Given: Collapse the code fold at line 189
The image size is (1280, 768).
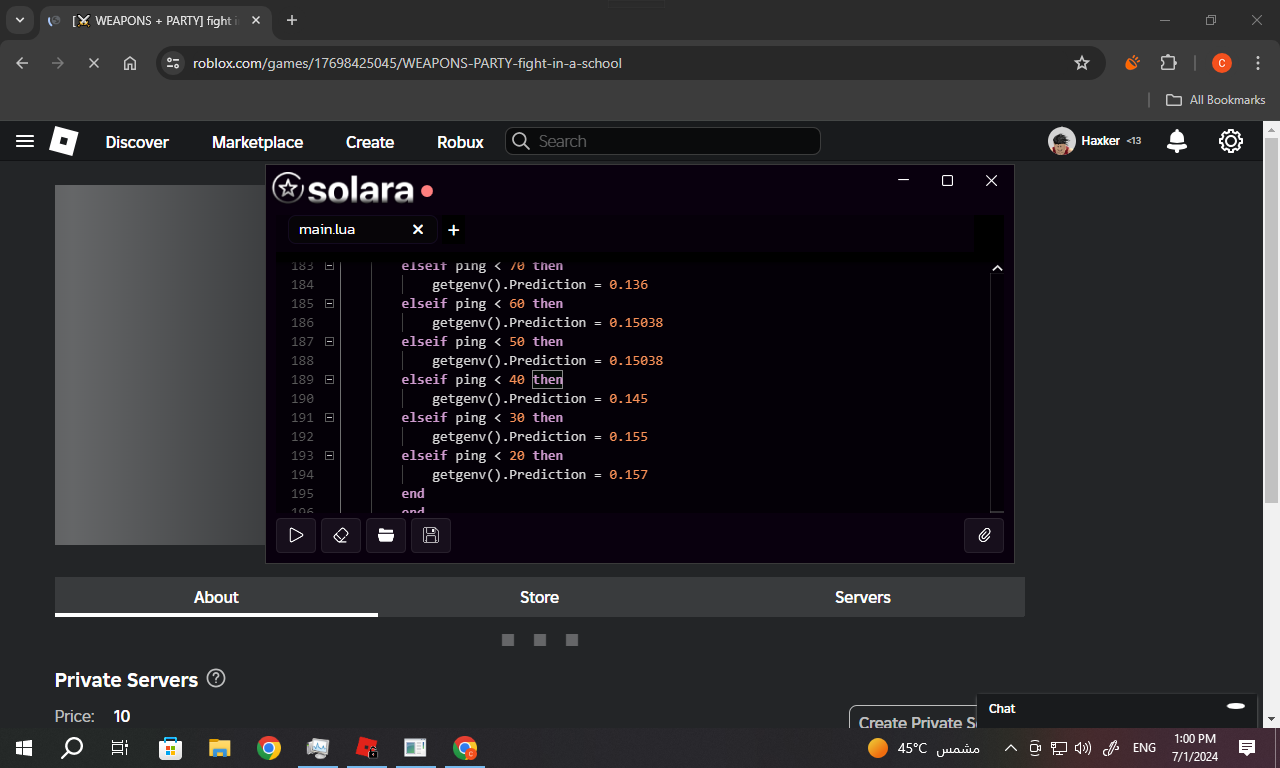Looking at the screenshot, I should pyautogui.click(x=329, y=380).
